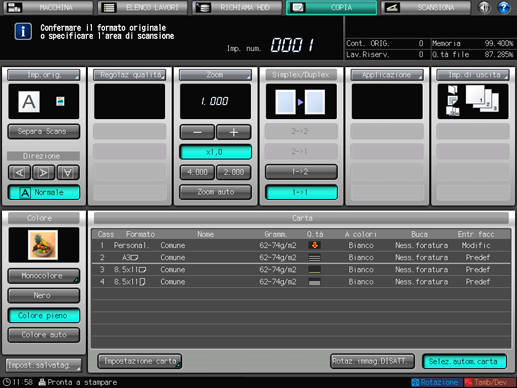
Task: Select Colore auto mode
Action: pyautogui.click(x=44, y=335)
